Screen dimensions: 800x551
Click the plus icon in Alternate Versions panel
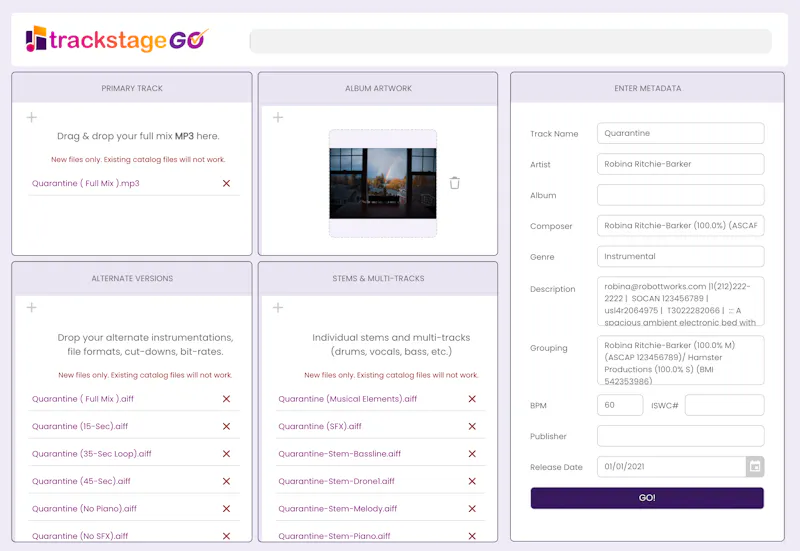[x=32, y=307]
